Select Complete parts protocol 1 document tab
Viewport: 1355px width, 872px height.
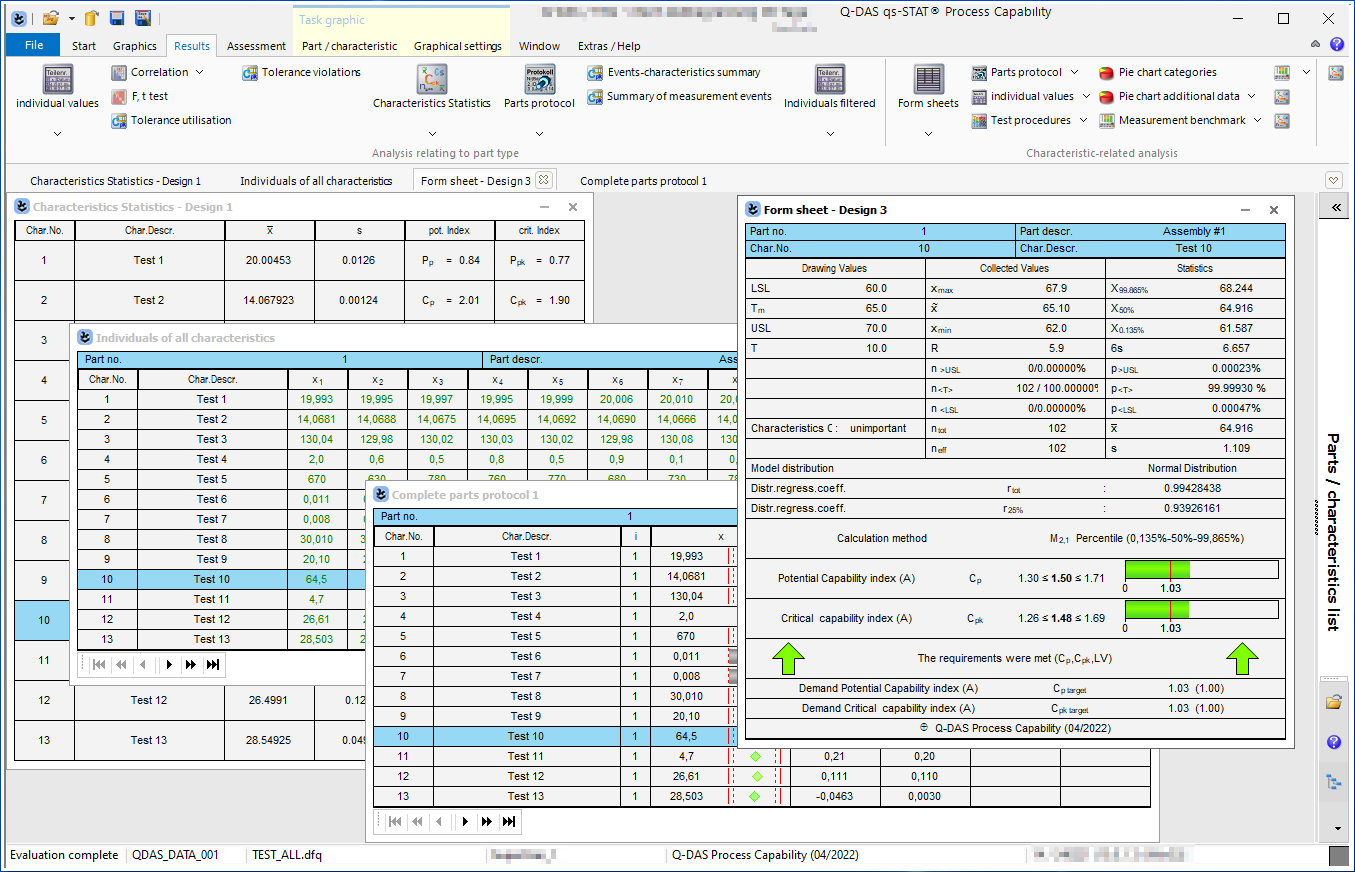[643, 181]
